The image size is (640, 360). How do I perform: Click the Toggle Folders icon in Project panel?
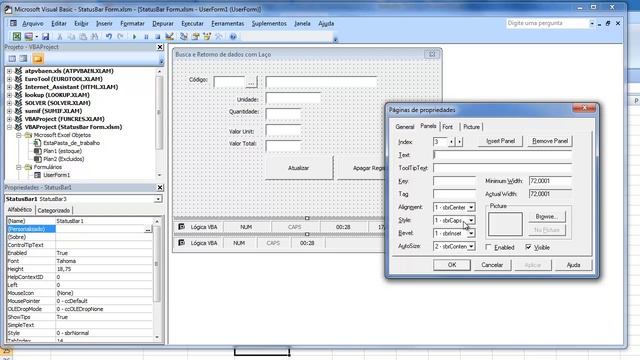click(x=38, y=59)
